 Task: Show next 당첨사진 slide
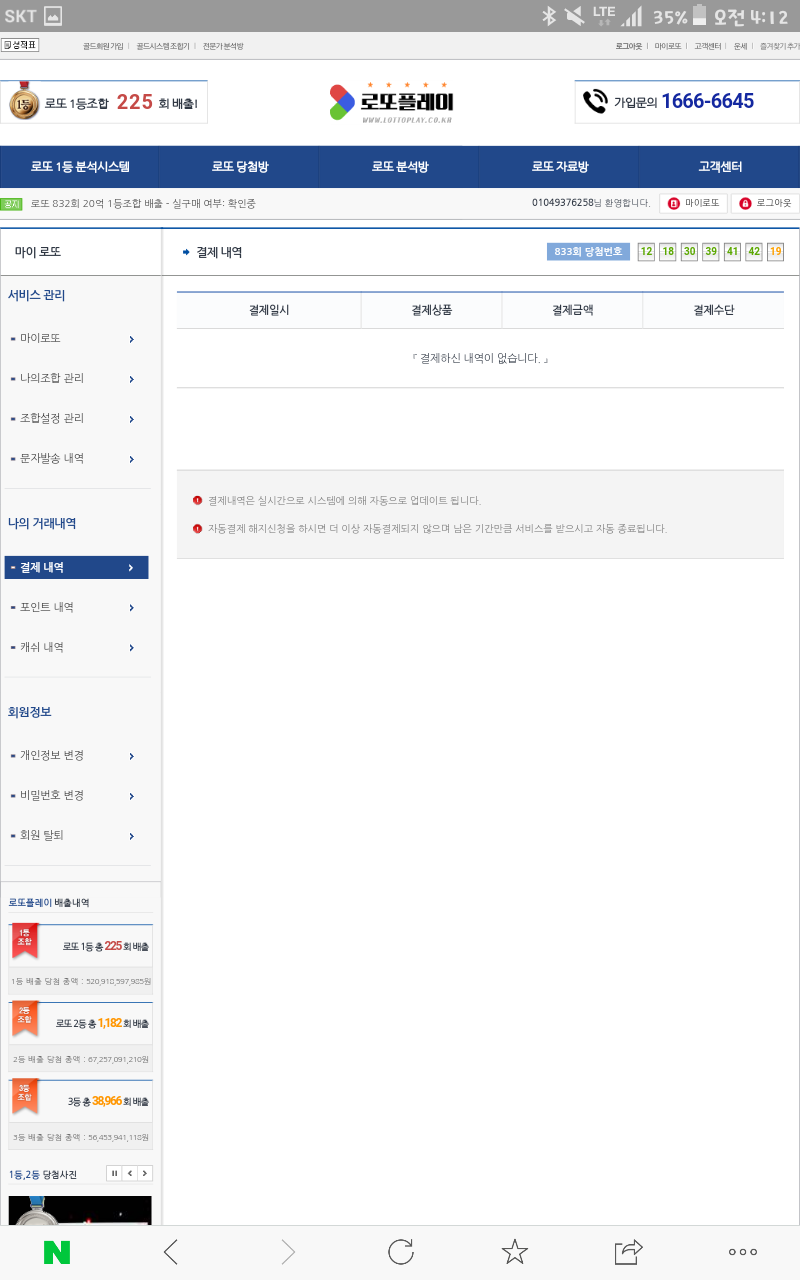tap(145, 1174)
